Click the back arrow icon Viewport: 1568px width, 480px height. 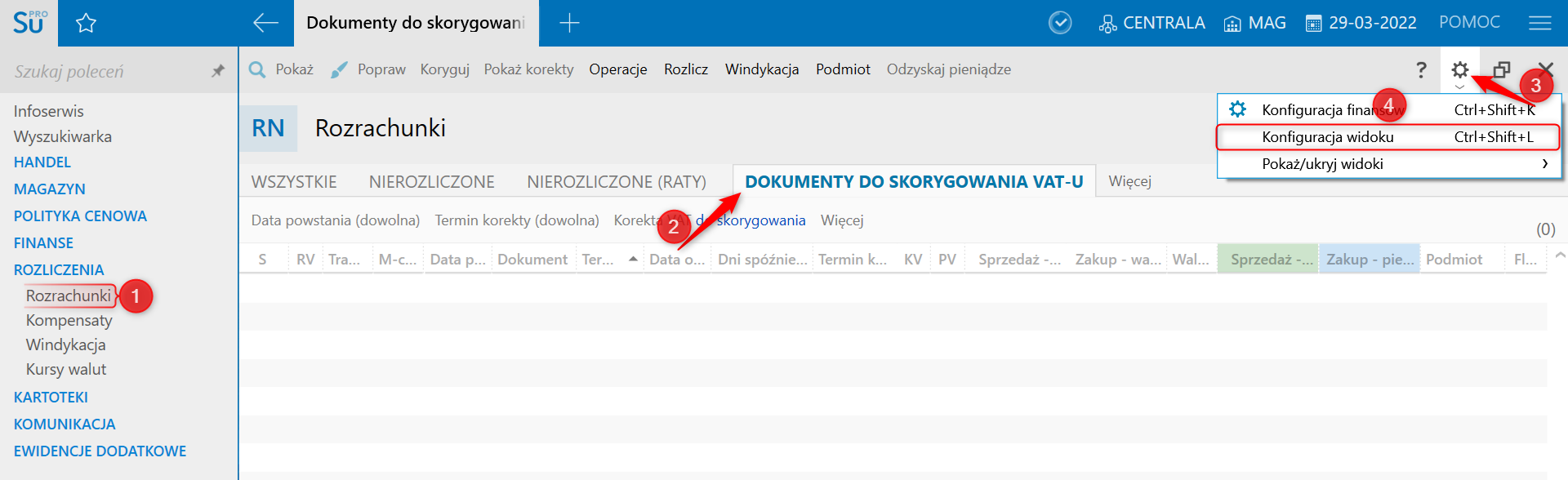tap(265, 23)
